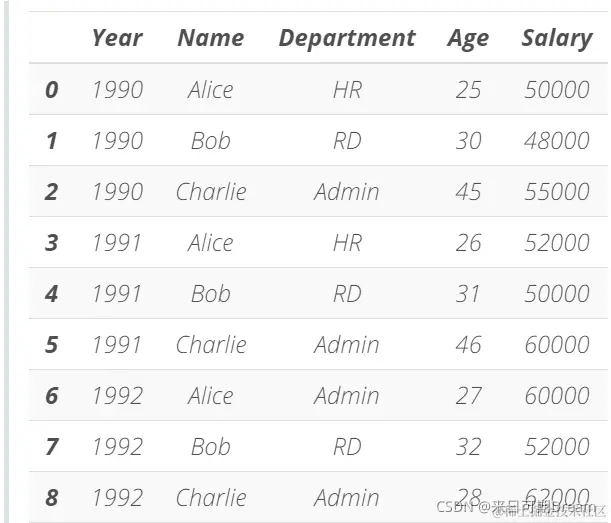
Task: Click salary value 48000
Action: click(557, 141)
